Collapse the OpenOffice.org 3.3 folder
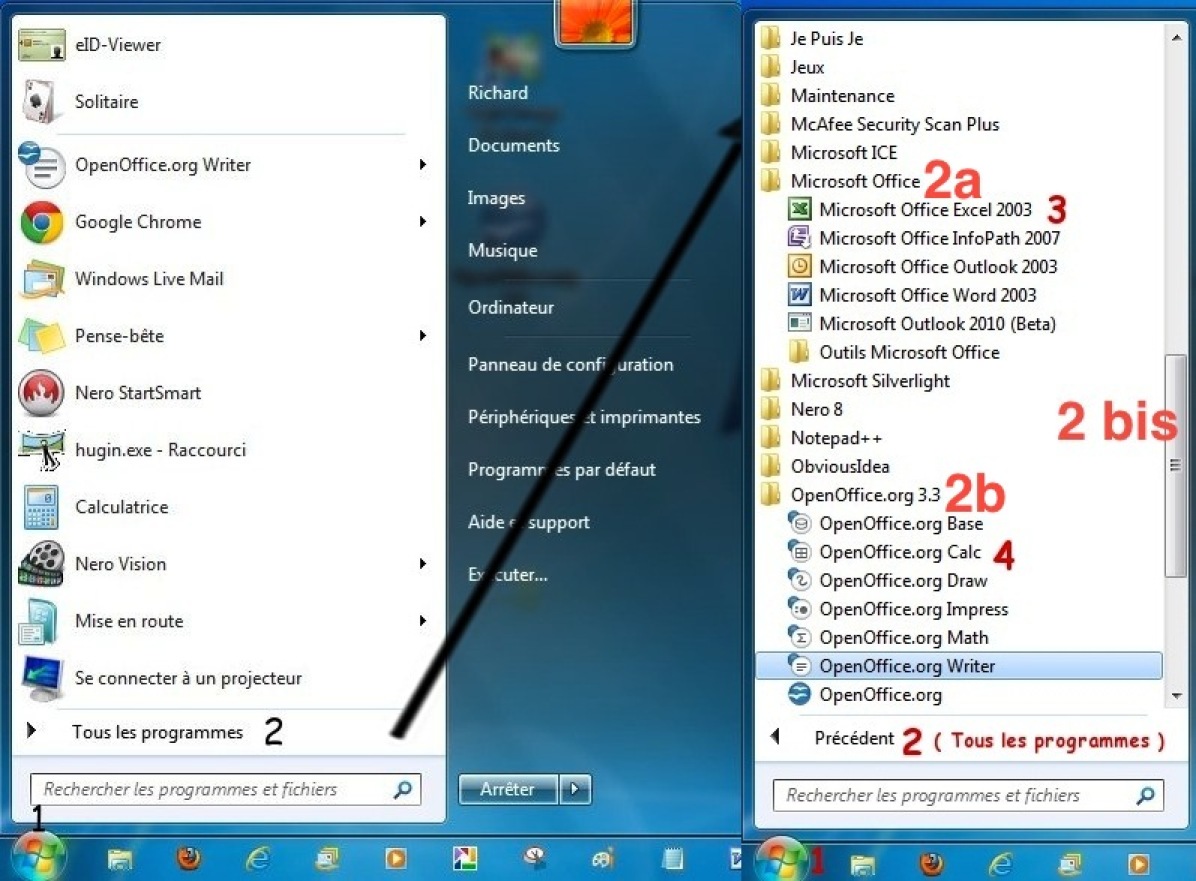The height and width of the screenshot is (881, 1196). [850, 495]
